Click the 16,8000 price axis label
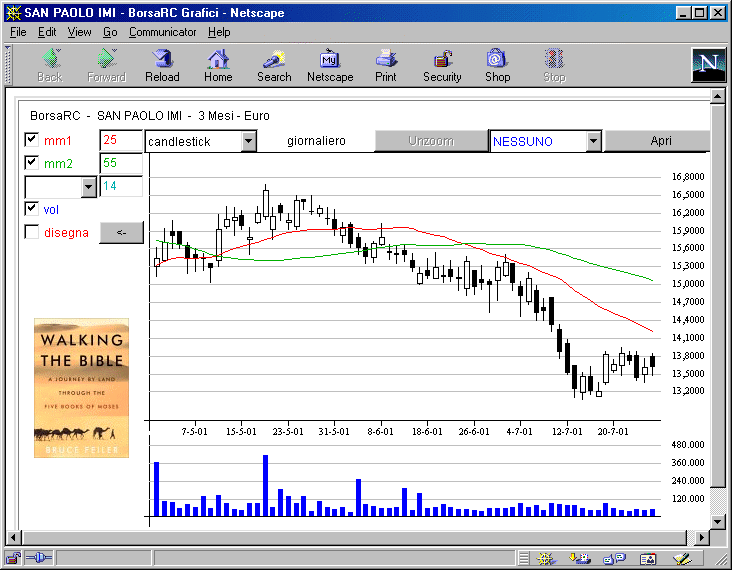Screen dimensions: 732x570 688,177
